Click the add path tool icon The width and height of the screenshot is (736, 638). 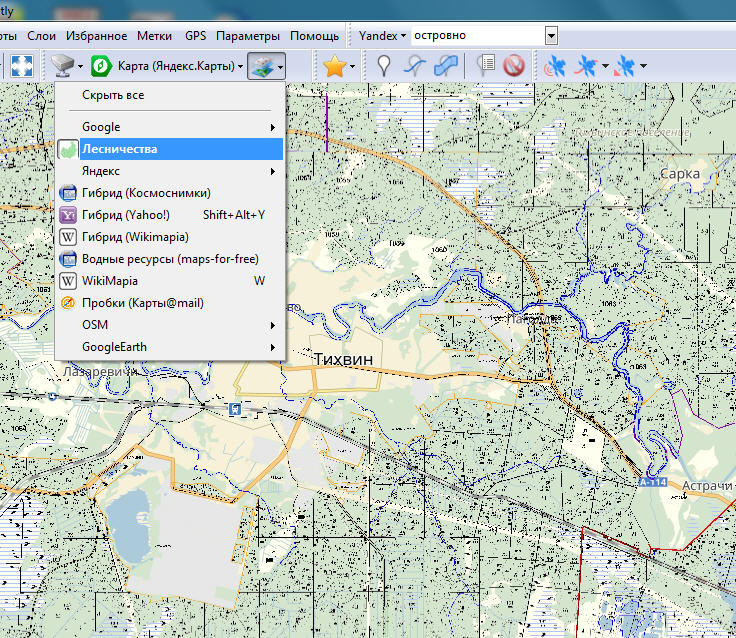[x=414, y=66]
